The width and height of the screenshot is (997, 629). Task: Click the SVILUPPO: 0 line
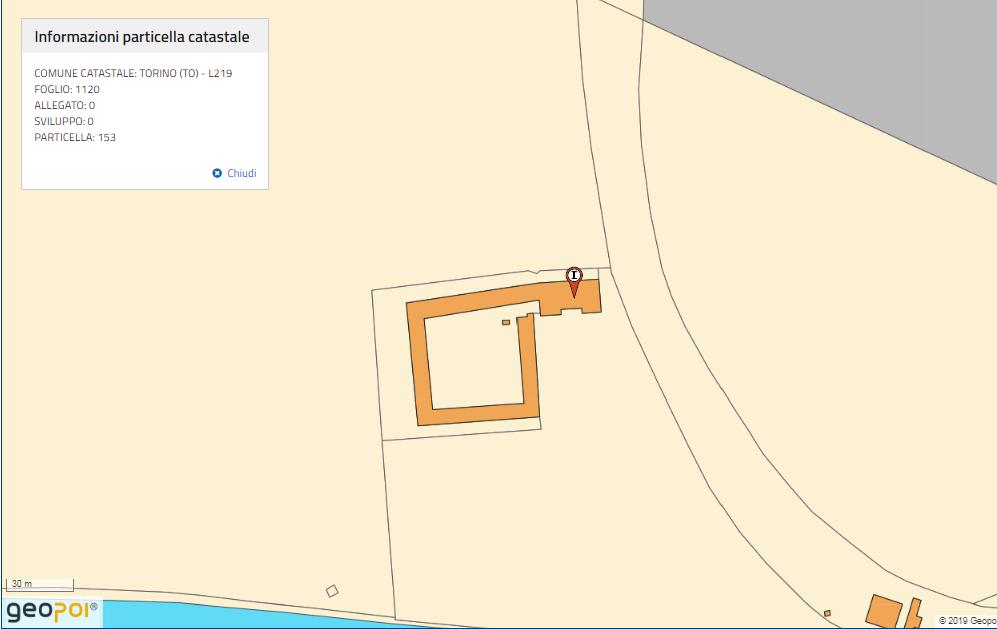click(x=64, y=121)
